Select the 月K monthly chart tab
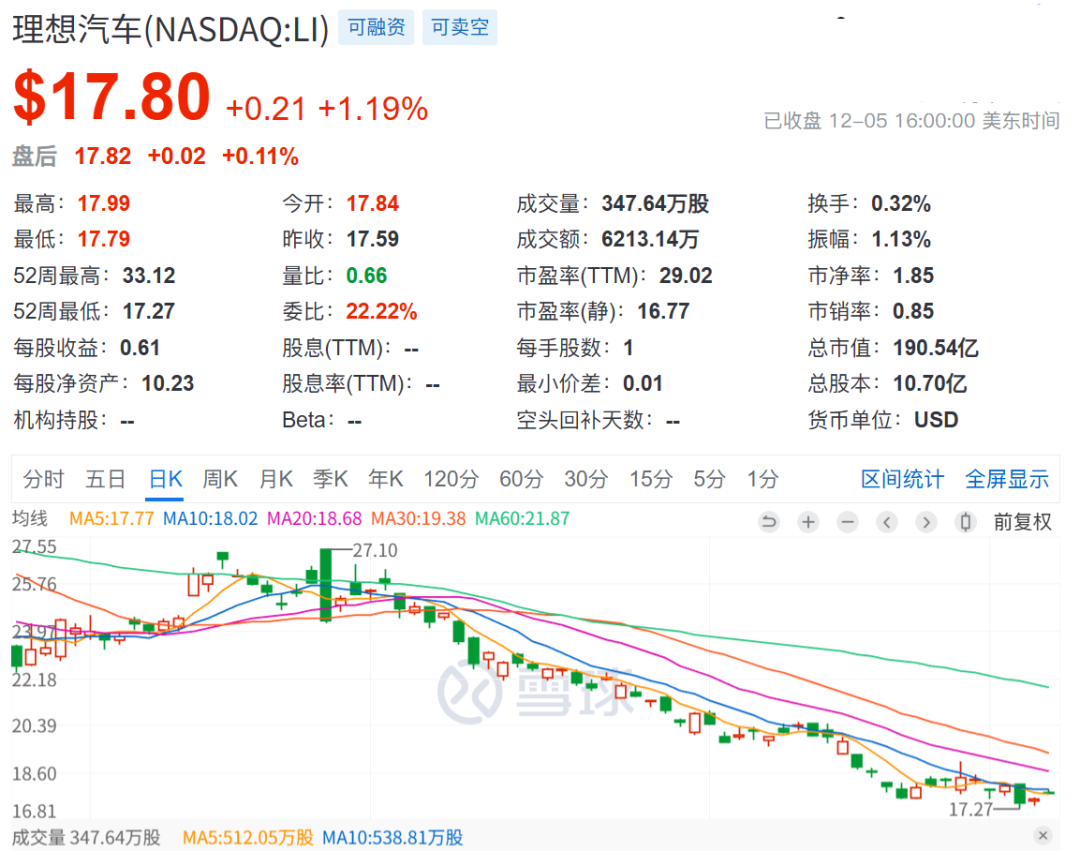This screenshot has width=1080, height=851. [276, 479]
